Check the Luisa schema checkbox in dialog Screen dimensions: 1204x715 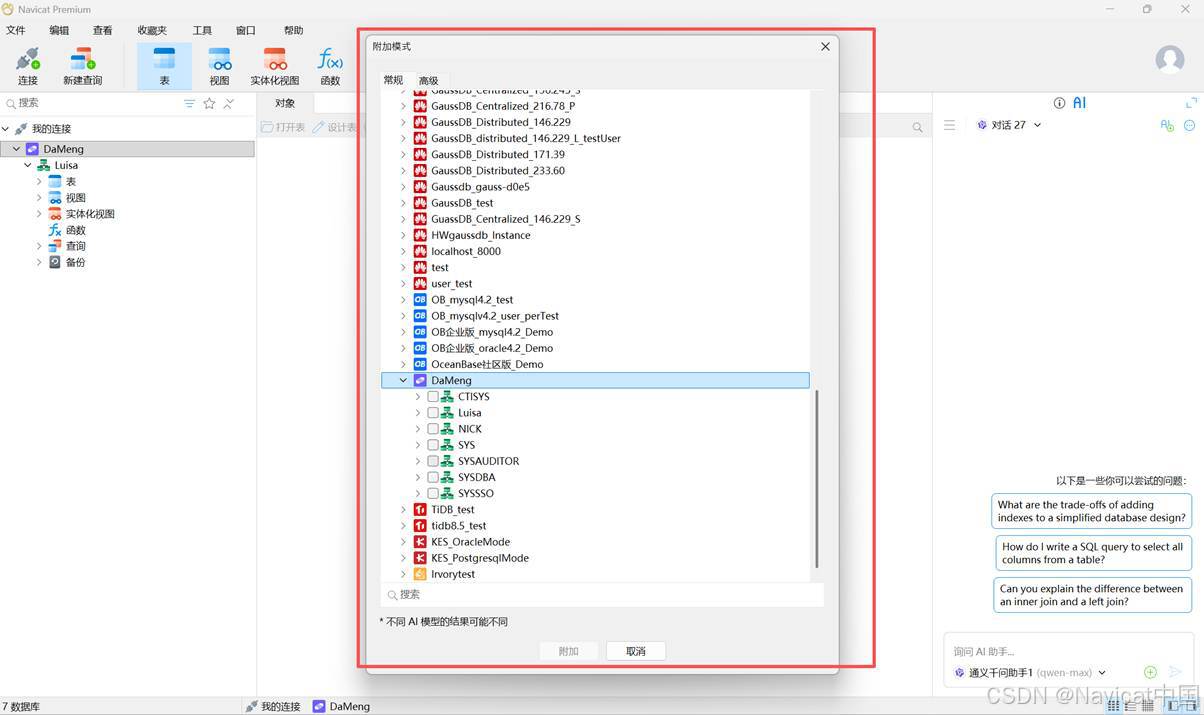(x=433, y=413)
